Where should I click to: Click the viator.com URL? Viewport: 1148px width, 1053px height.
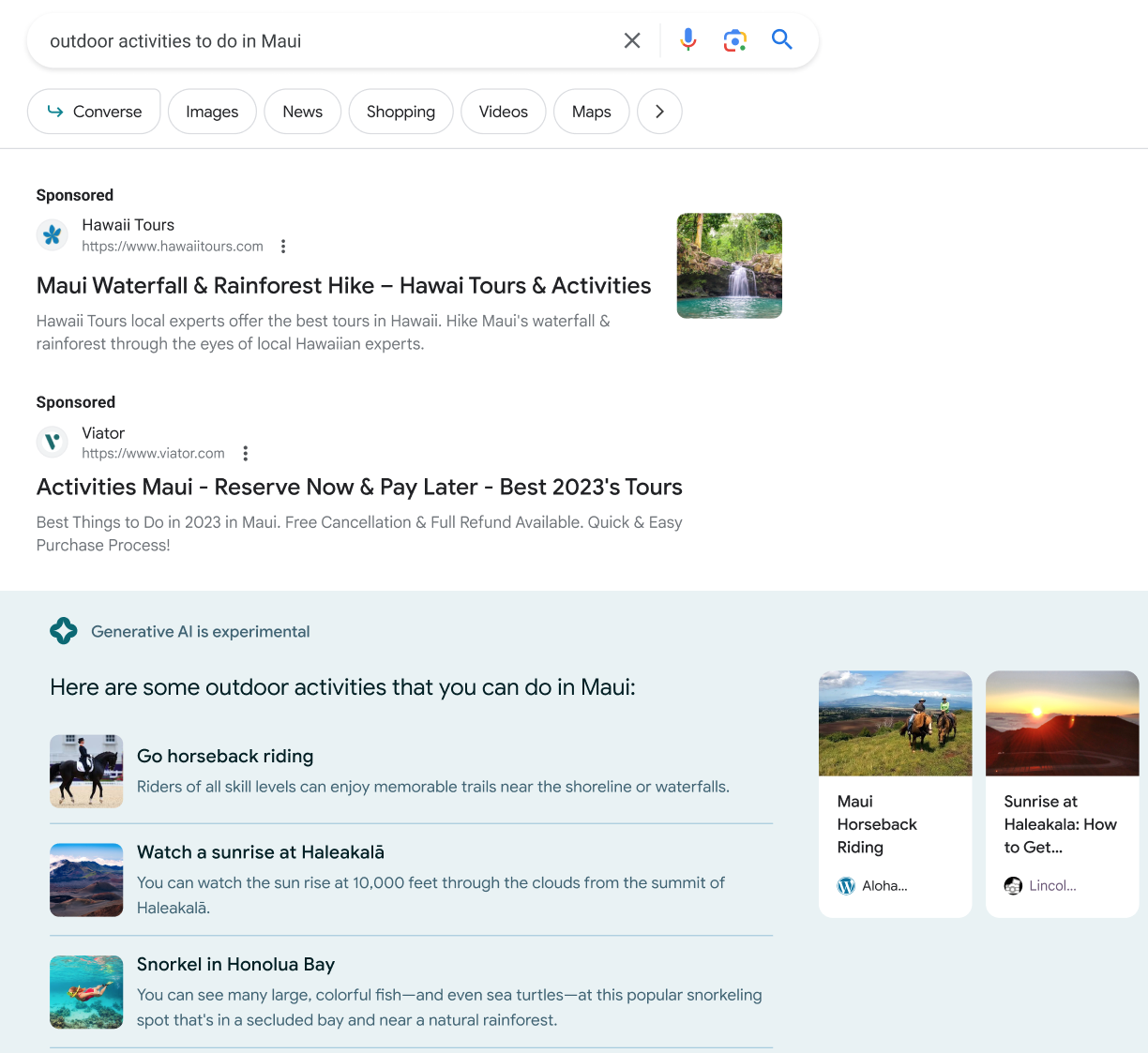click(x=153, y=454)
